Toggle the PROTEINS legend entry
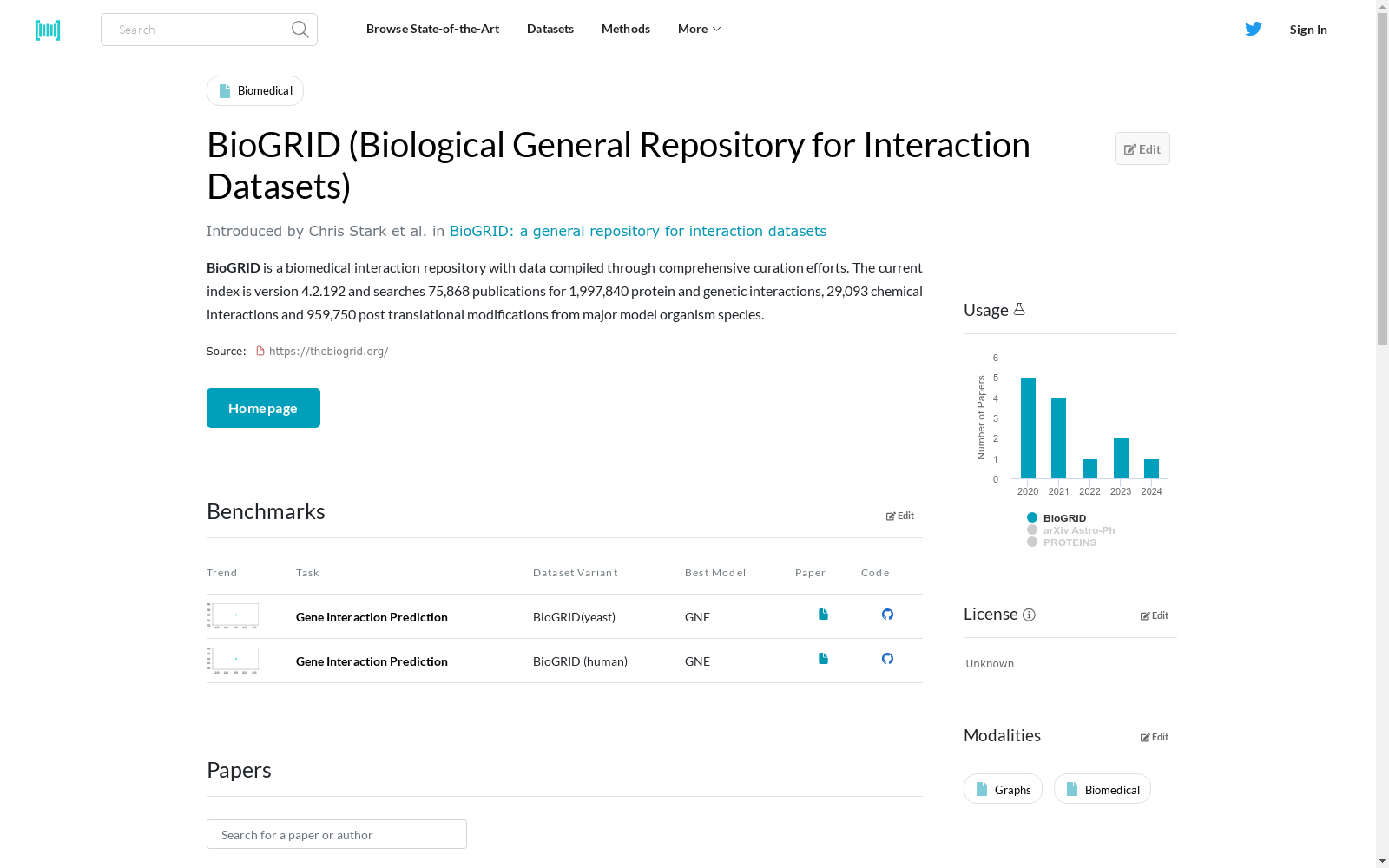 coord(1062,542)
